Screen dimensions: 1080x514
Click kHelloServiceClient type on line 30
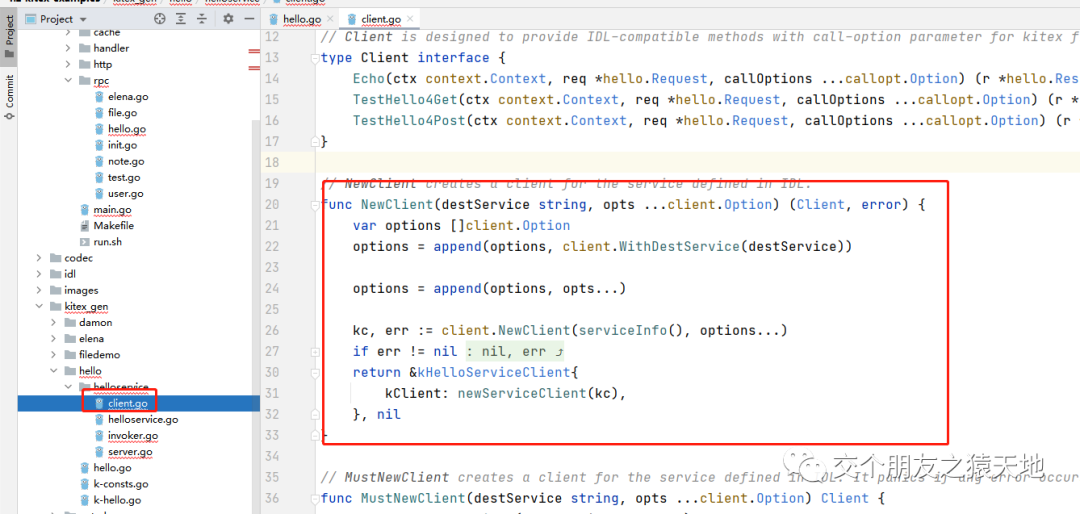(x=494, y=373)
